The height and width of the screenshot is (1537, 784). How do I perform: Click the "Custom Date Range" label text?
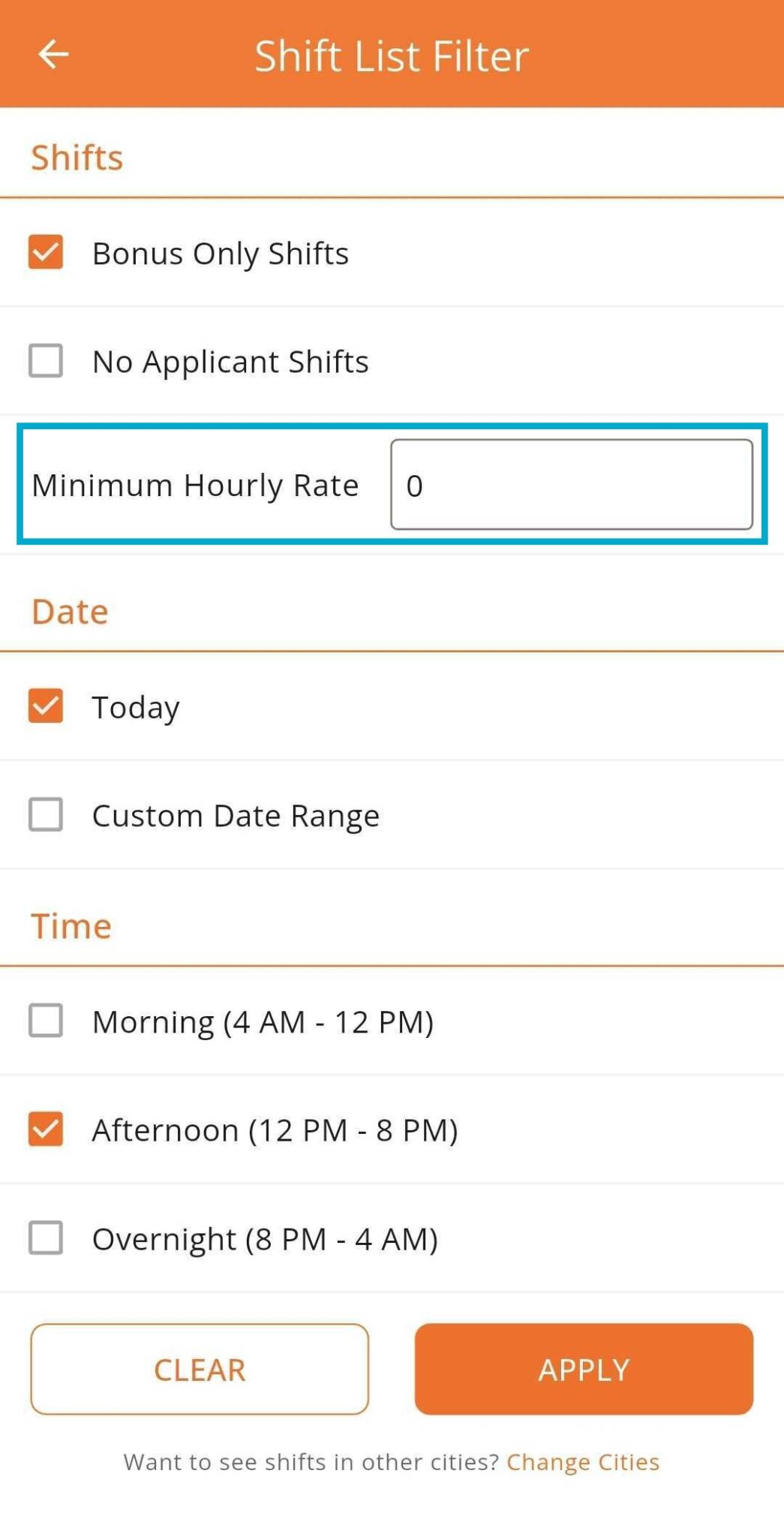(x=236, y=815)
